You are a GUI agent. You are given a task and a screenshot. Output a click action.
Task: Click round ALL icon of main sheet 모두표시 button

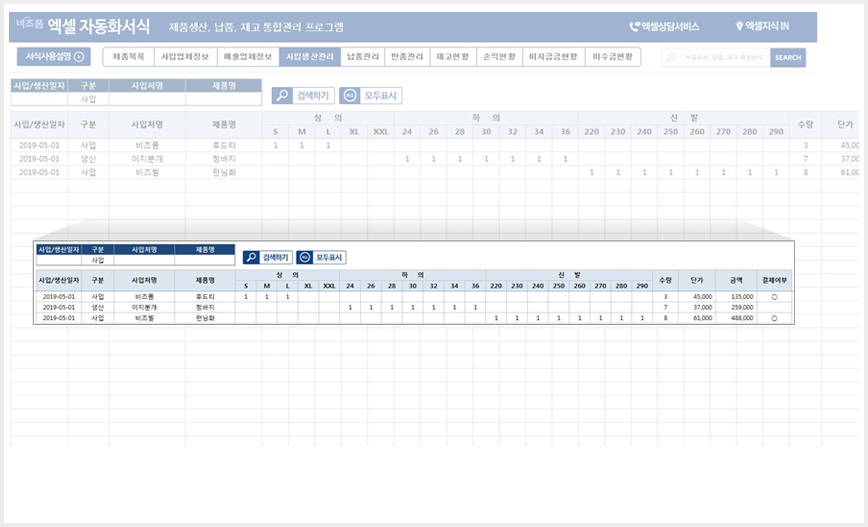tap(350, 95)
